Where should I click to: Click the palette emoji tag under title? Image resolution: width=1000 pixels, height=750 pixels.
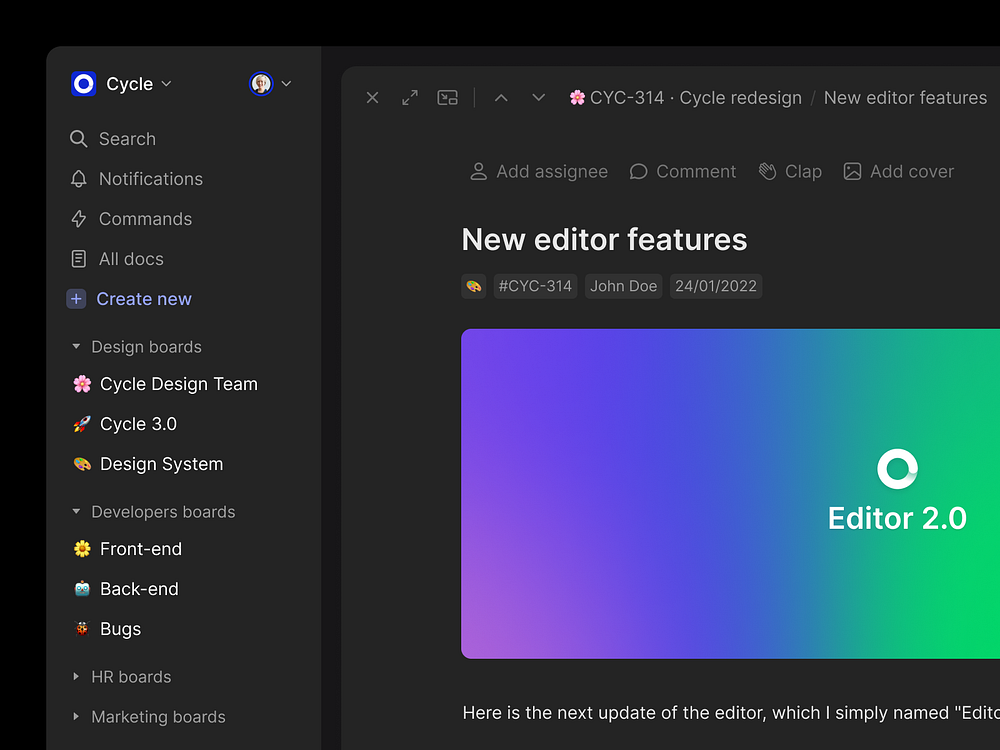point(474,286)
